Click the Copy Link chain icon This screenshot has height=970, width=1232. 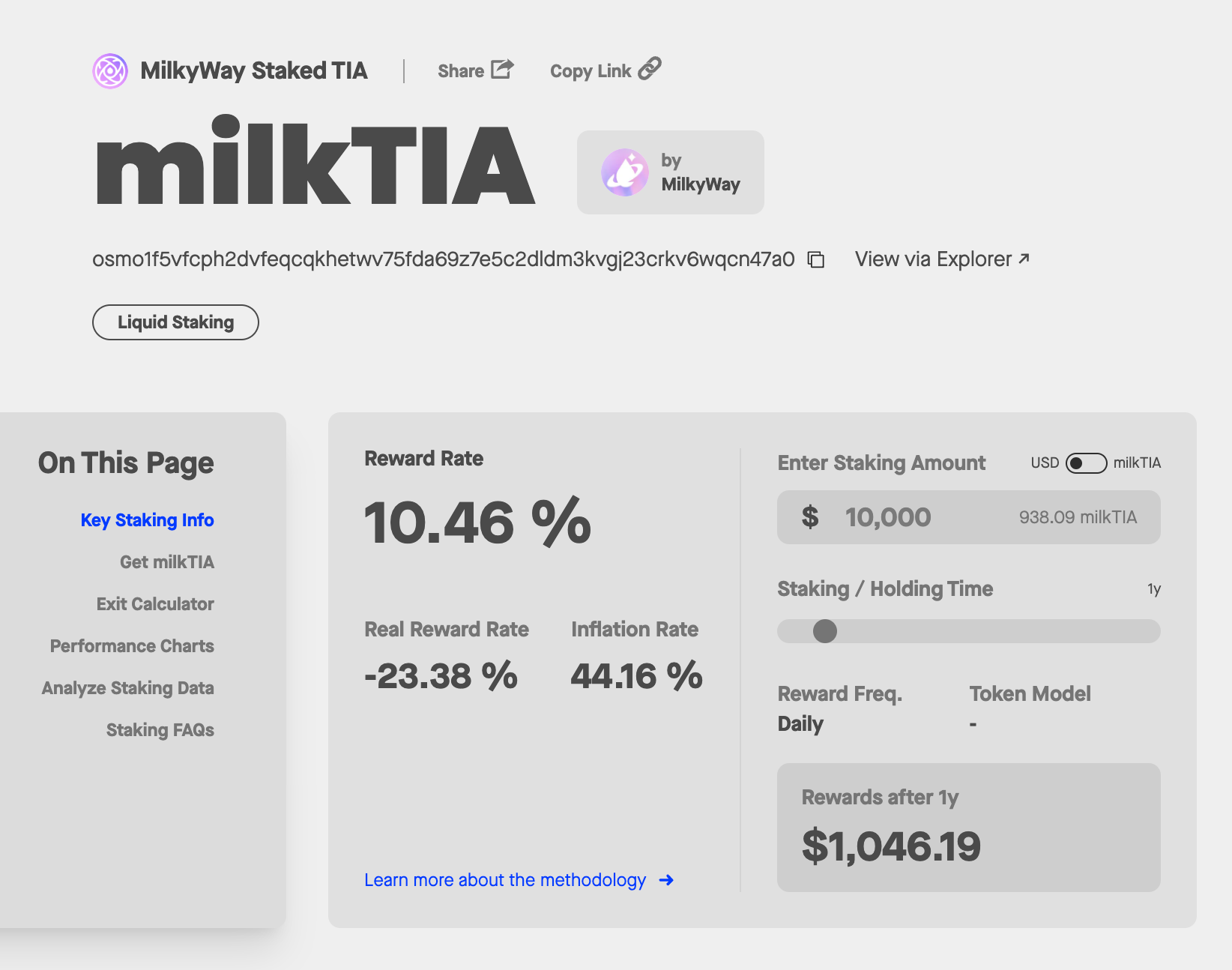click(650, 68)
